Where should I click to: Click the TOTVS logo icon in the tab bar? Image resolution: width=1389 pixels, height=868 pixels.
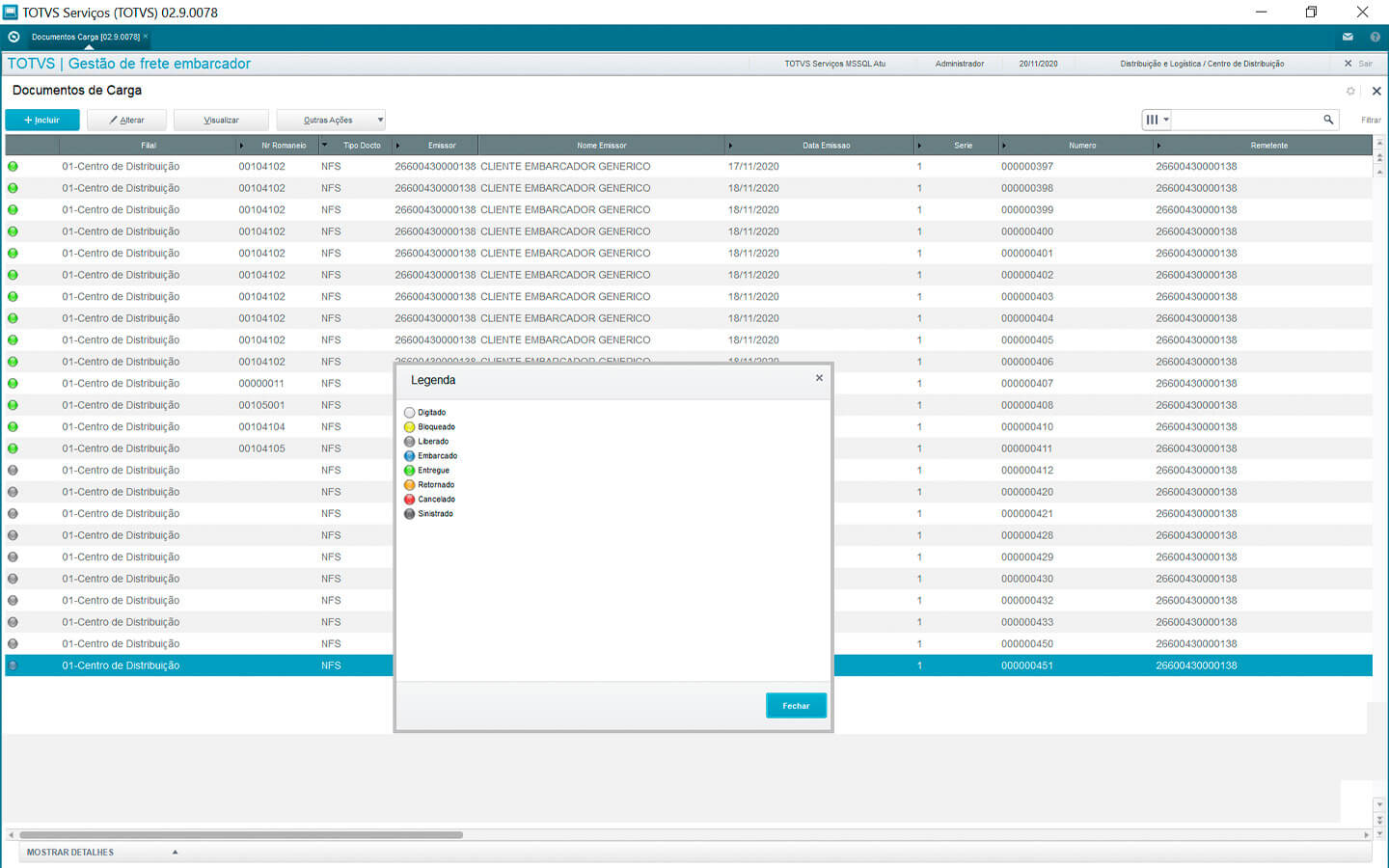pyautogui.click(x=14, y=37)
